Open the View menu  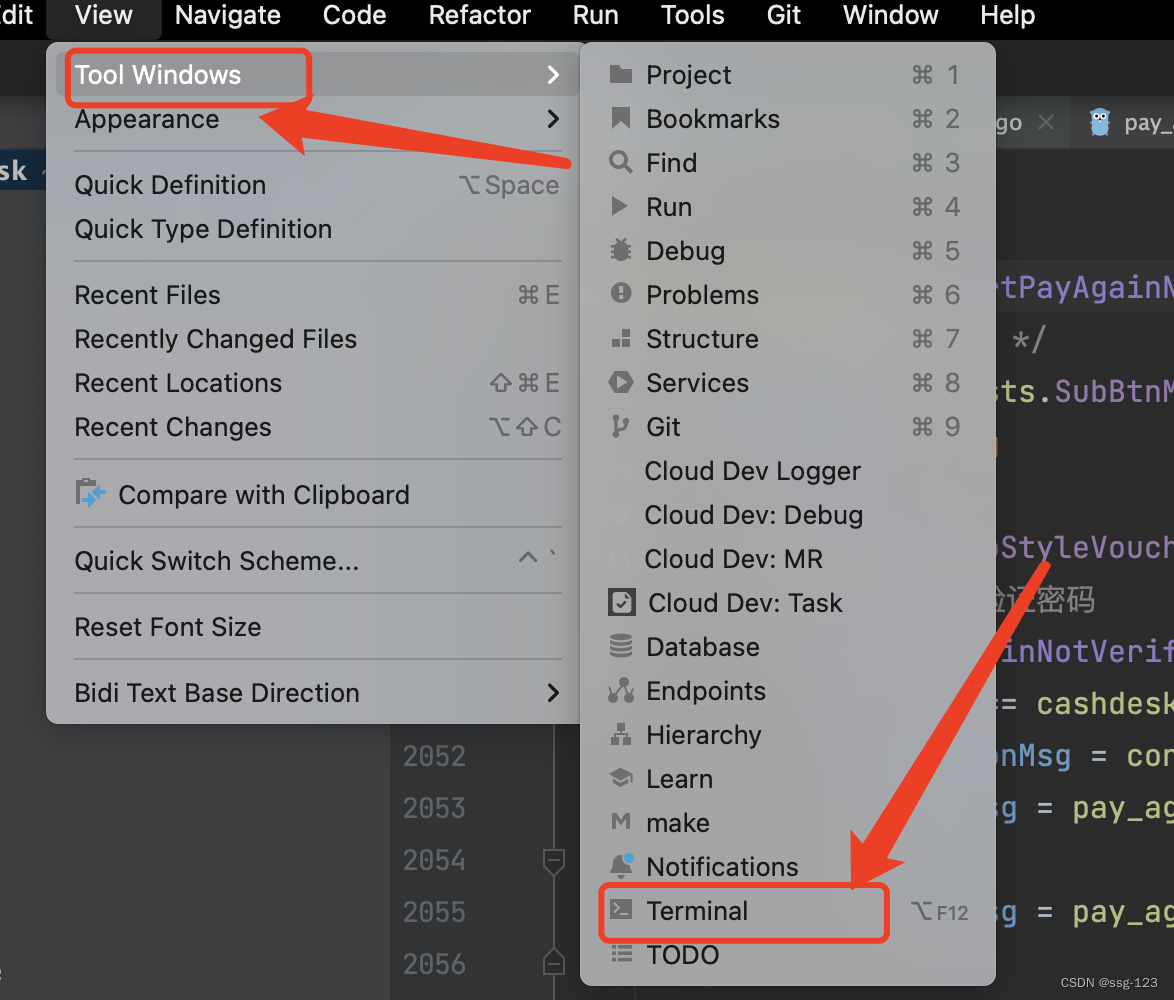(x=104, y=16)
